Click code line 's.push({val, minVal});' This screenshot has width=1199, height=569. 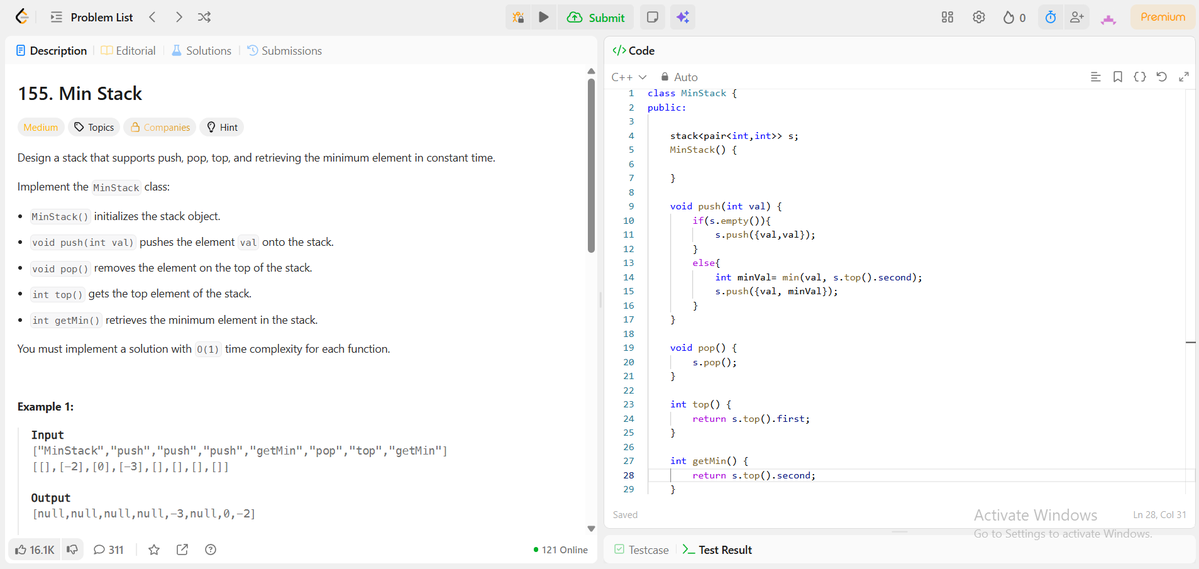tap(777, 291)
